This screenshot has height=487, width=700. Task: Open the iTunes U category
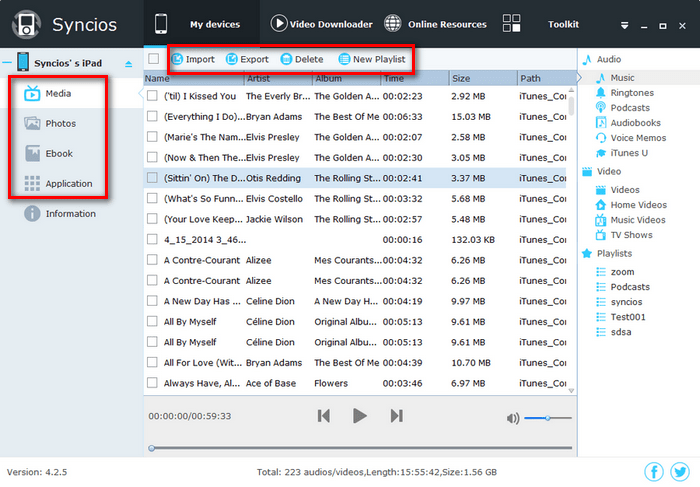pyautogui.click(x=629, y=153)
